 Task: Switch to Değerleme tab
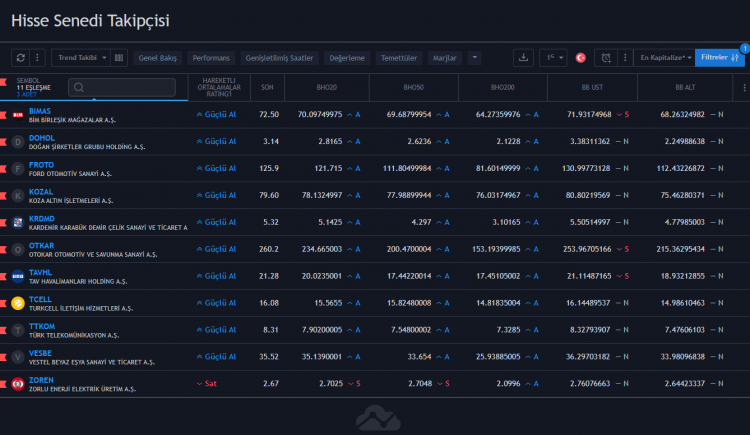[347, 58]
